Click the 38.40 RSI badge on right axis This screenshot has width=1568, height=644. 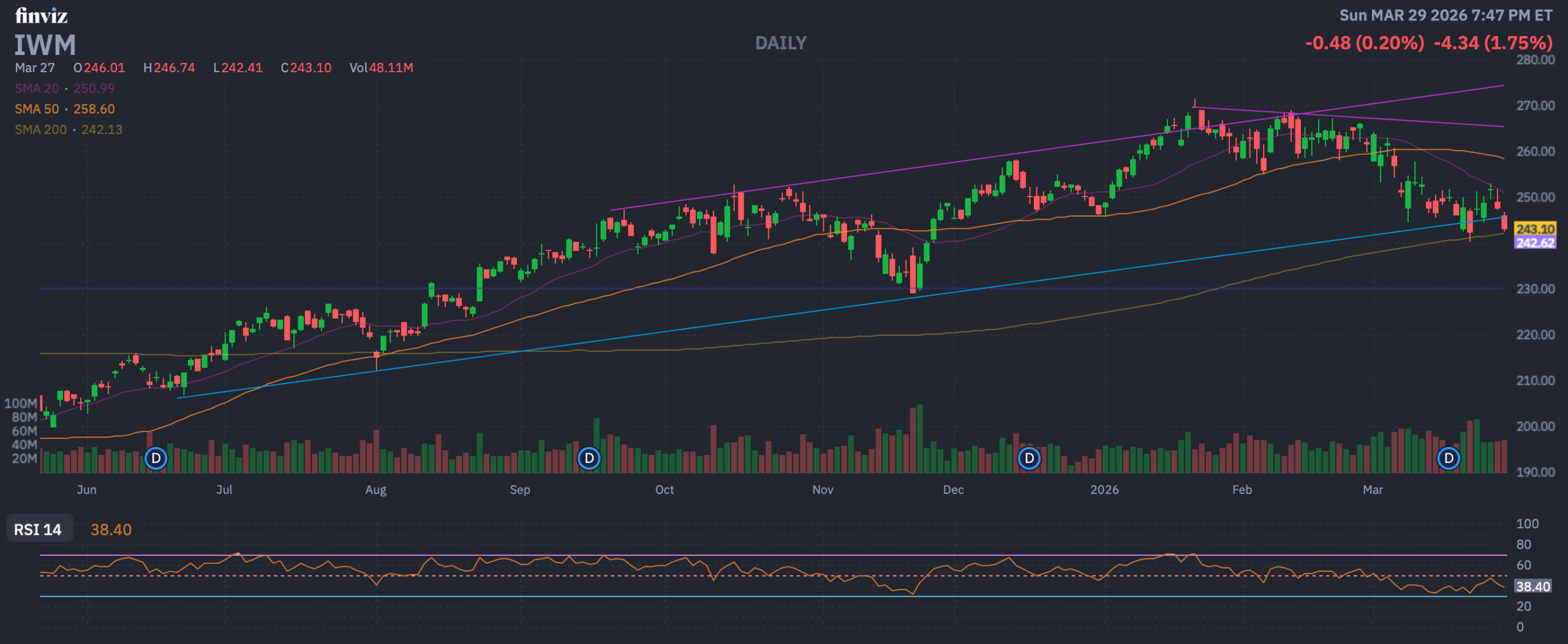[1533, 586]
